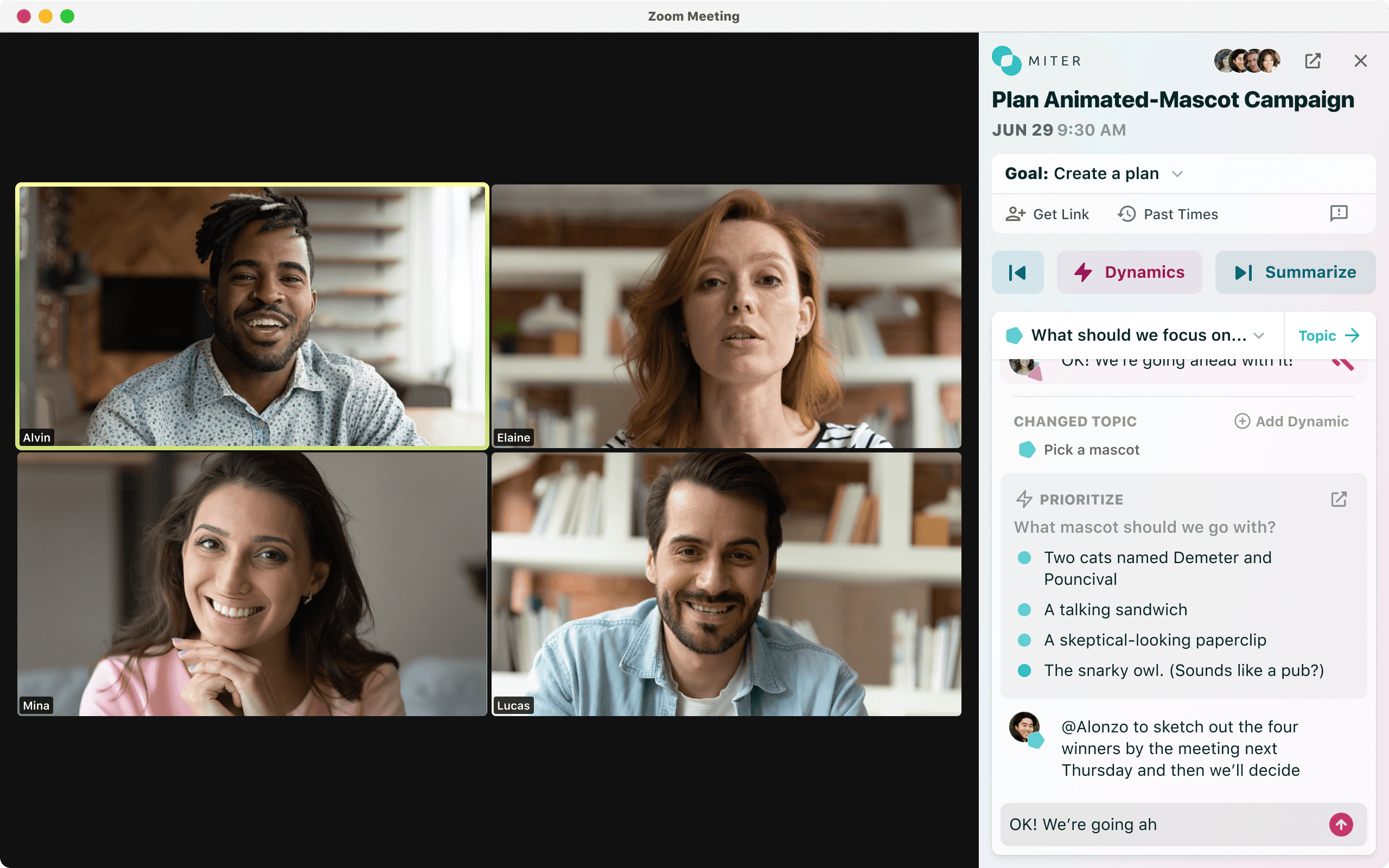Switch to the Summarize tab
The image size is (1389, 868).
pyautogui.click(x=1294, y=272)
